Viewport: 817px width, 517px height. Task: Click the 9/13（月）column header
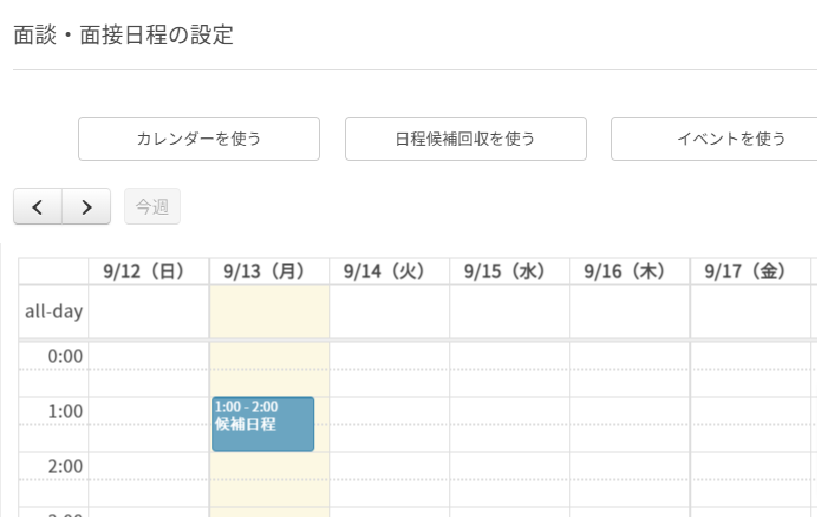(x=269, y=271)
